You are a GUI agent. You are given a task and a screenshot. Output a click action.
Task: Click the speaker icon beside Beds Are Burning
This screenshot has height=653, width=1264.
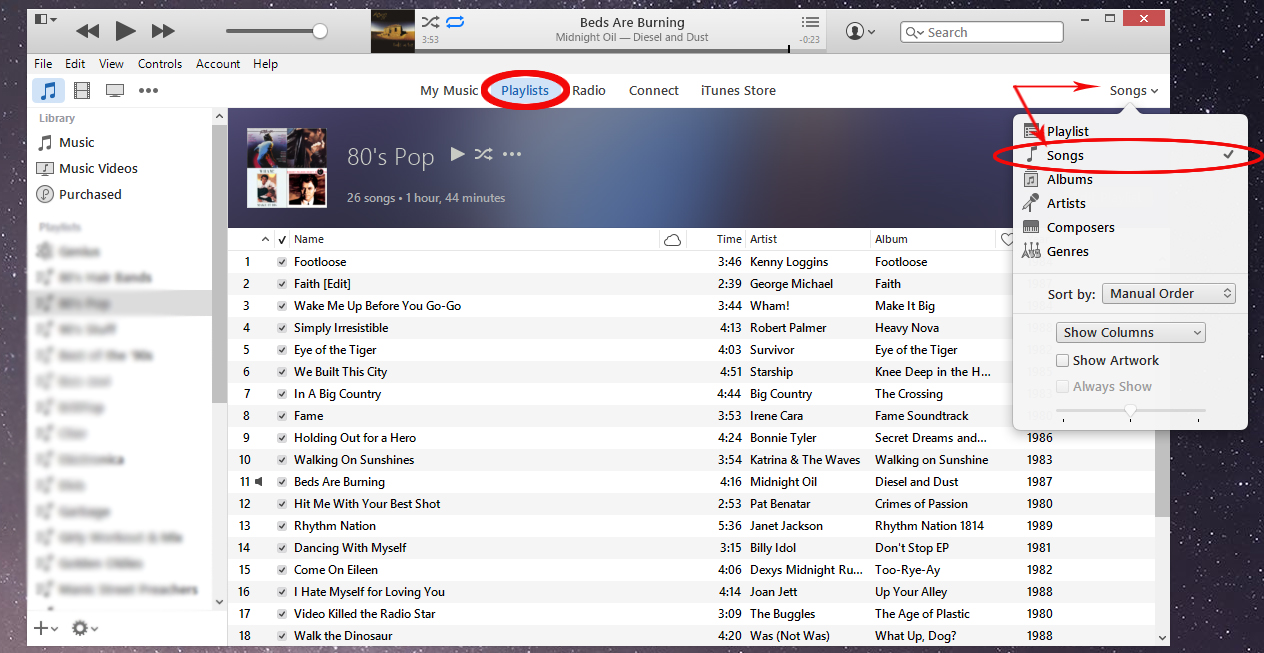(x=259, y=481)
